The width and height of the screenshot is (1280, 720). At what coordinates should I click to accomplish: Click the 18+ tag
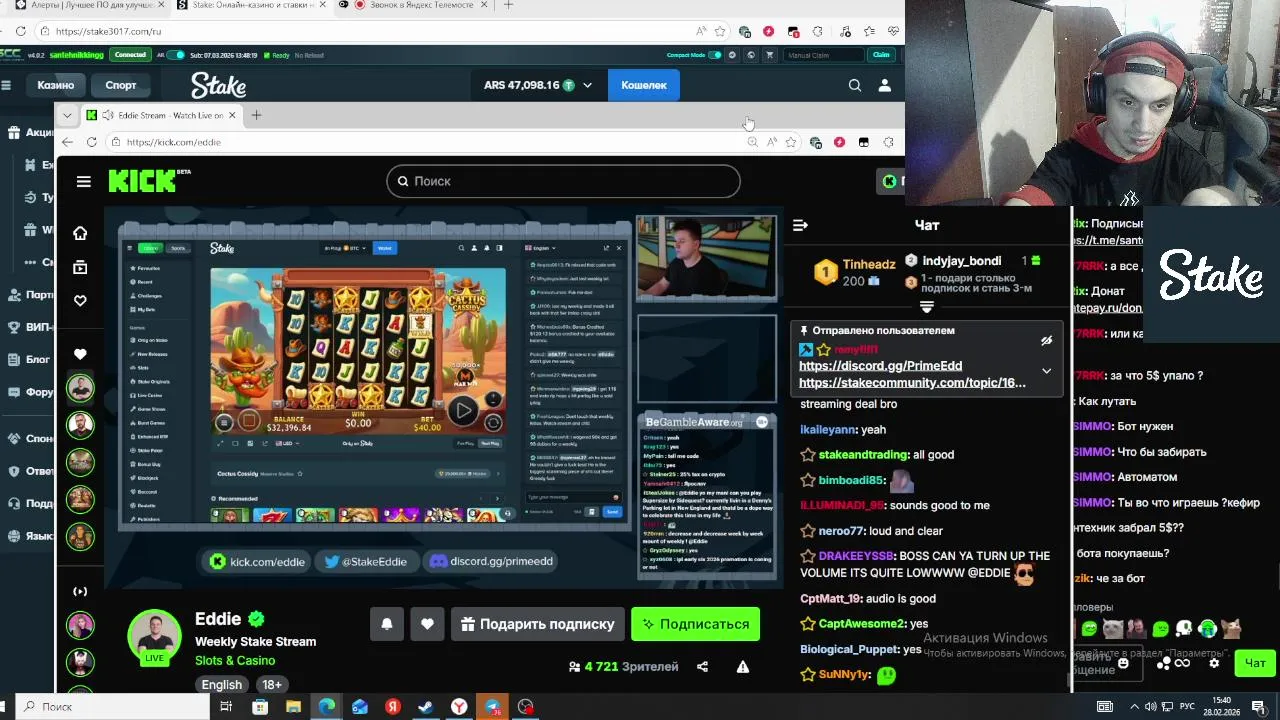(x=272, y=685)
